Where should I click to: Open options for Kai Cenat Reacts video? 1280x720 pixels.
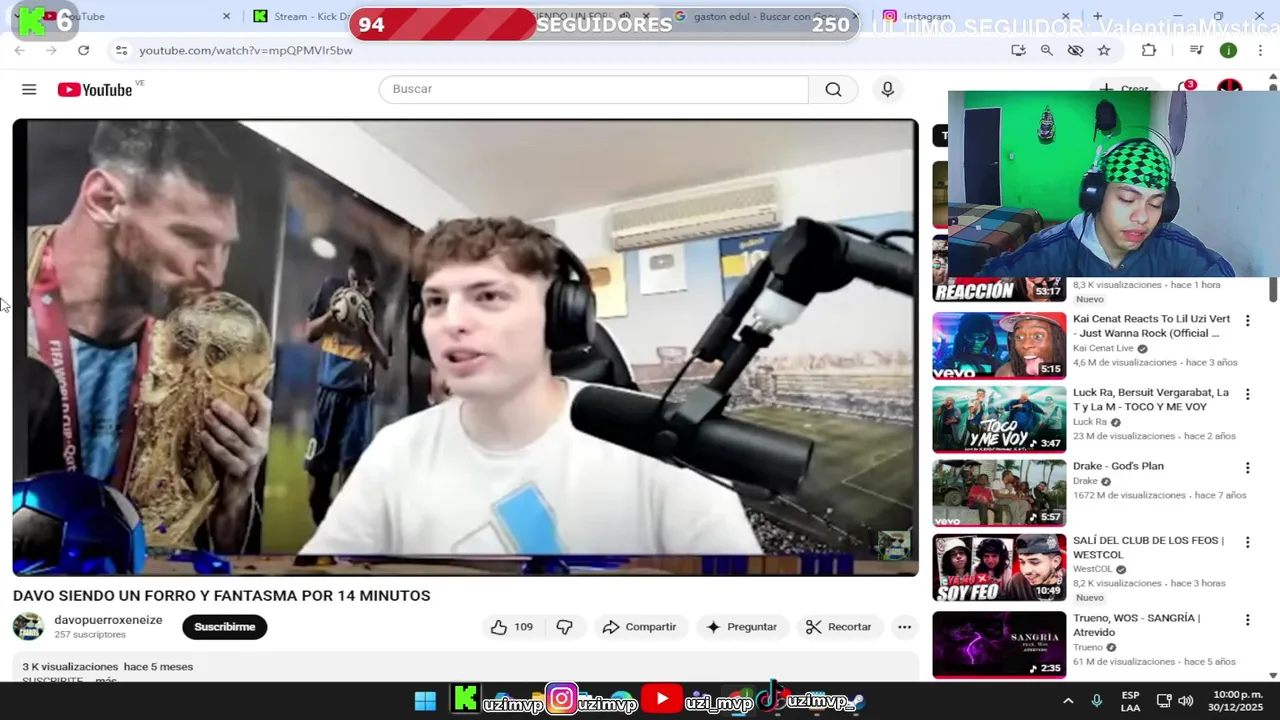click(x=1247, y=321)
